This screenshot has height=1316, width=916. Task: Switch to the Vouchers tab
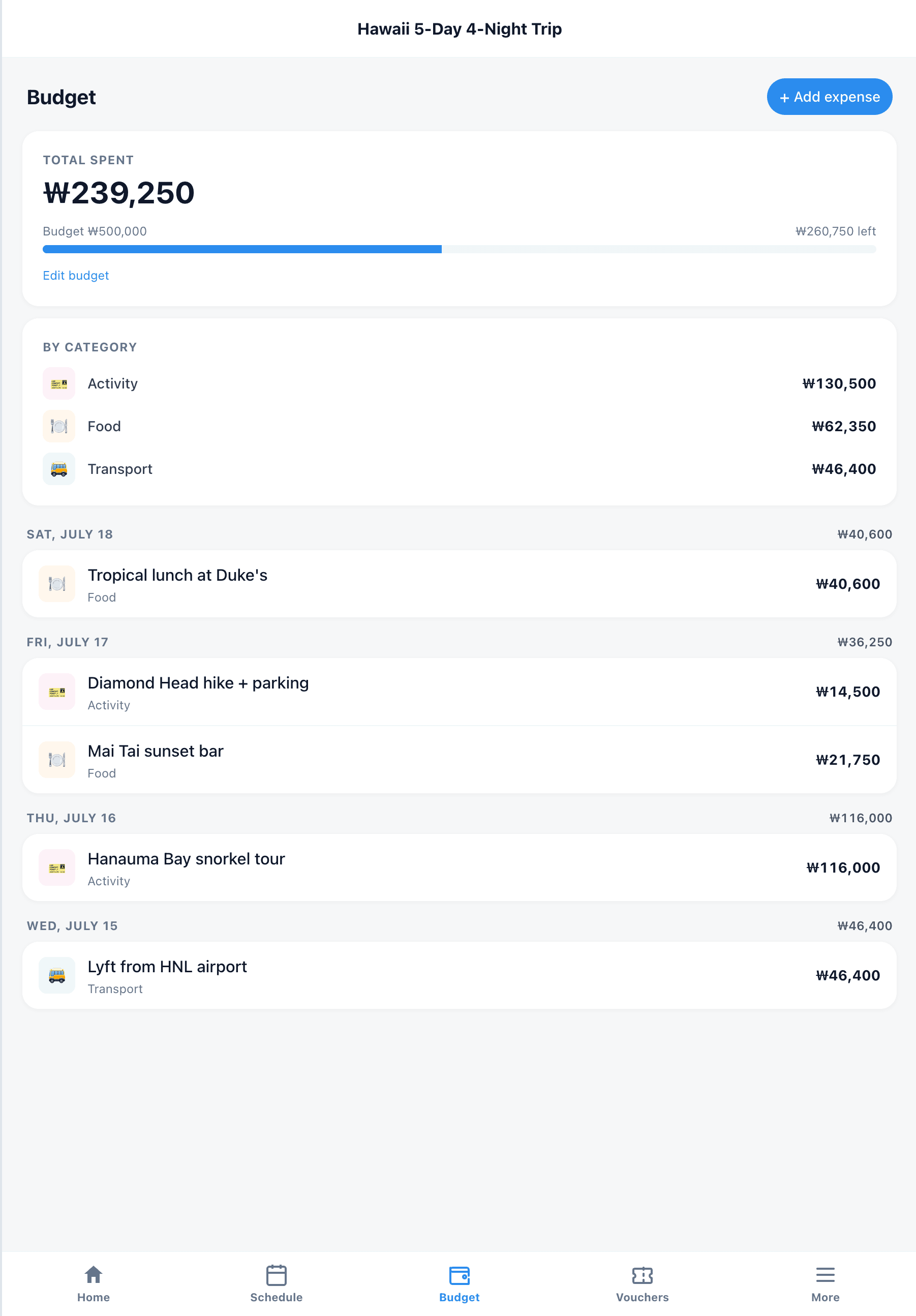click(642, 1284)
